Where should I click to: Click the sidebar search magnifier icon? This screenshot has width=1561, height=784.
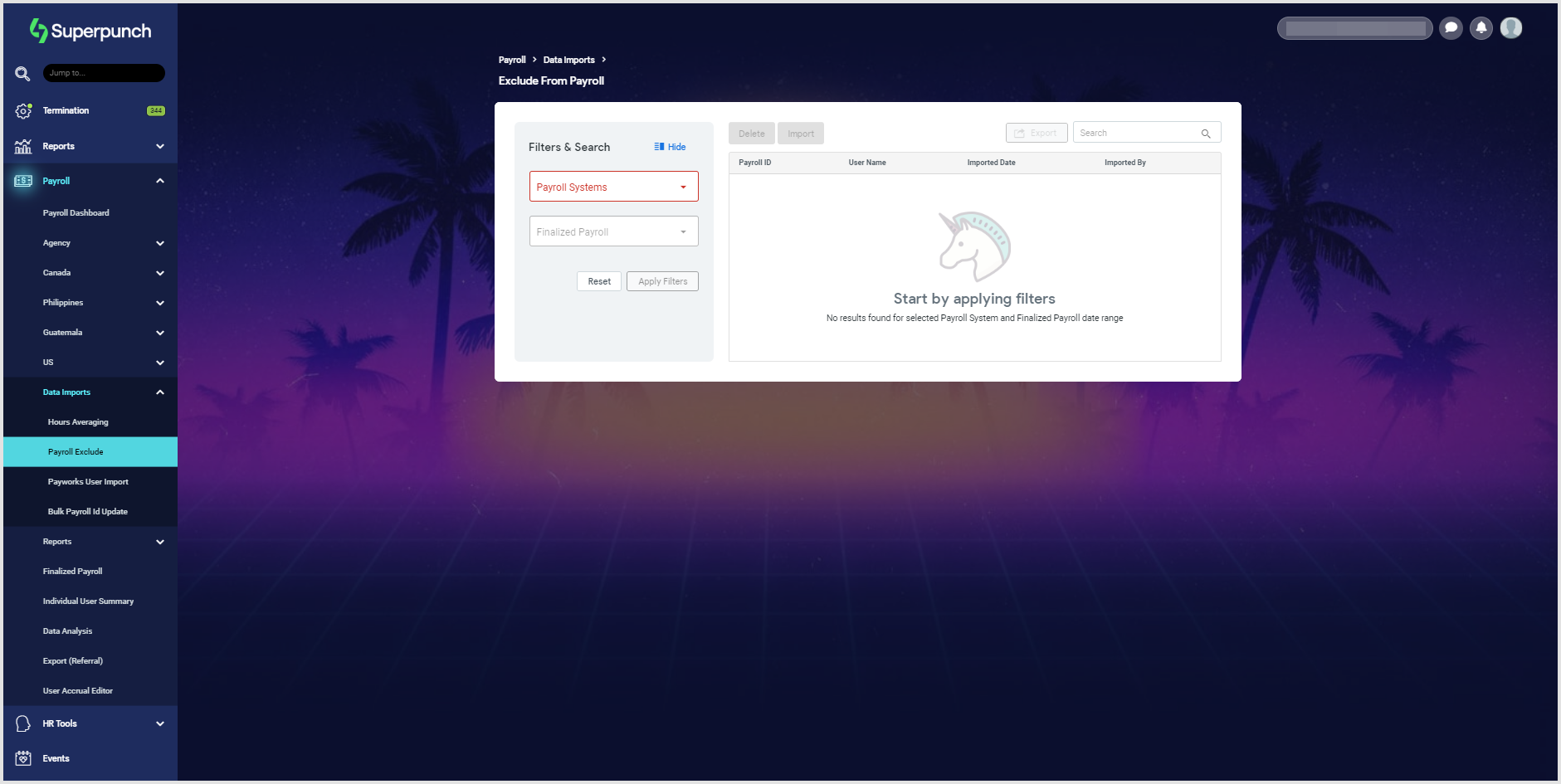click(x=22, y=74)
